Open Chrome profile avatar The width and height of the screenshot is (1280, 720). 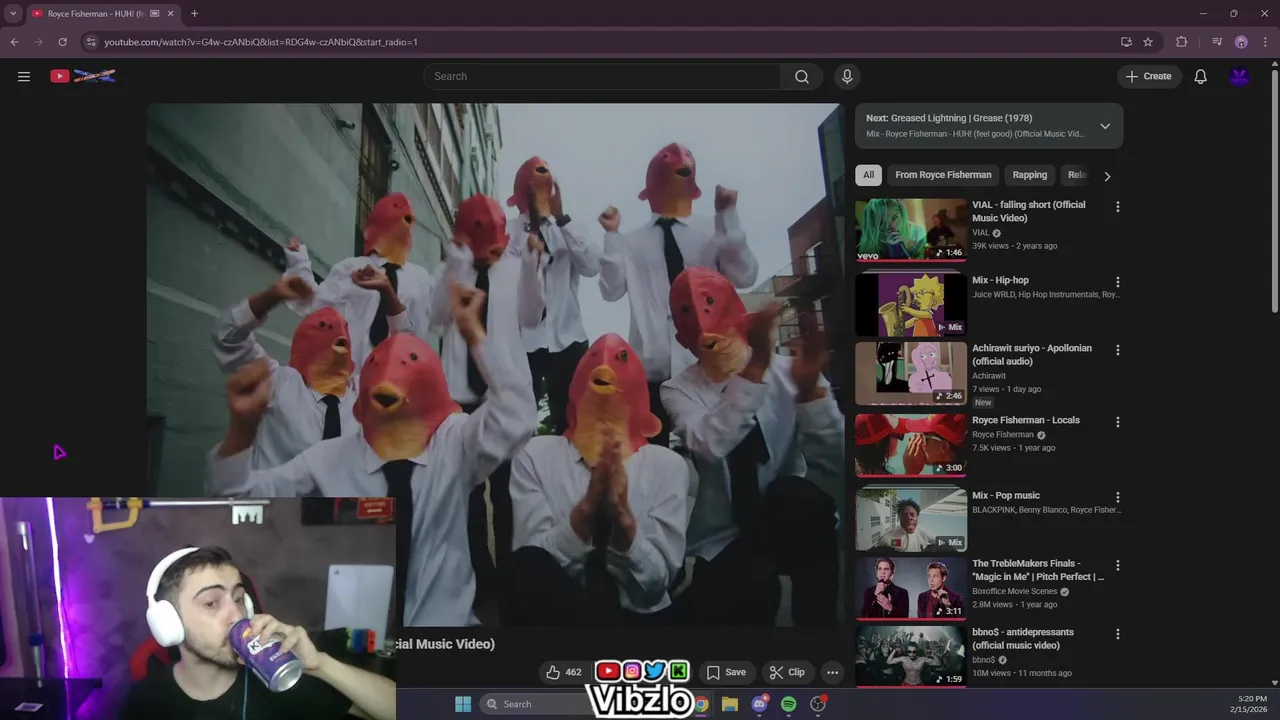1241,42
